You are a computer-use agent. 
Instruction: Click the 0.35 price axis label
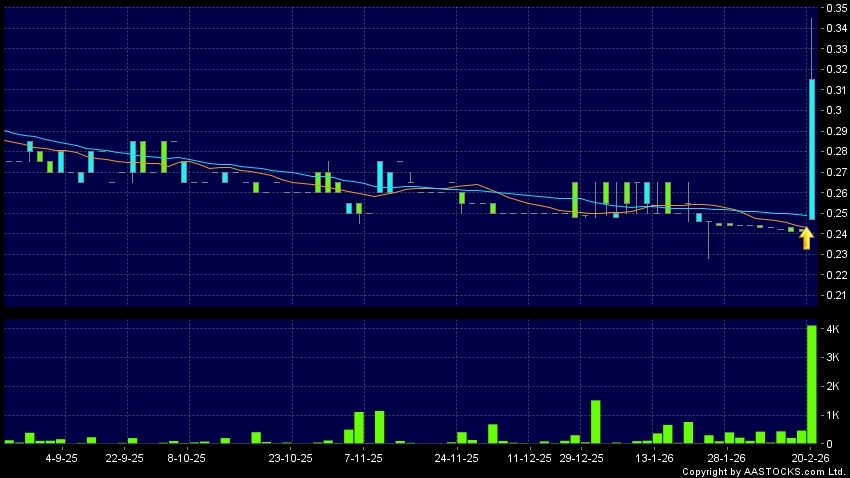[833, 8]
